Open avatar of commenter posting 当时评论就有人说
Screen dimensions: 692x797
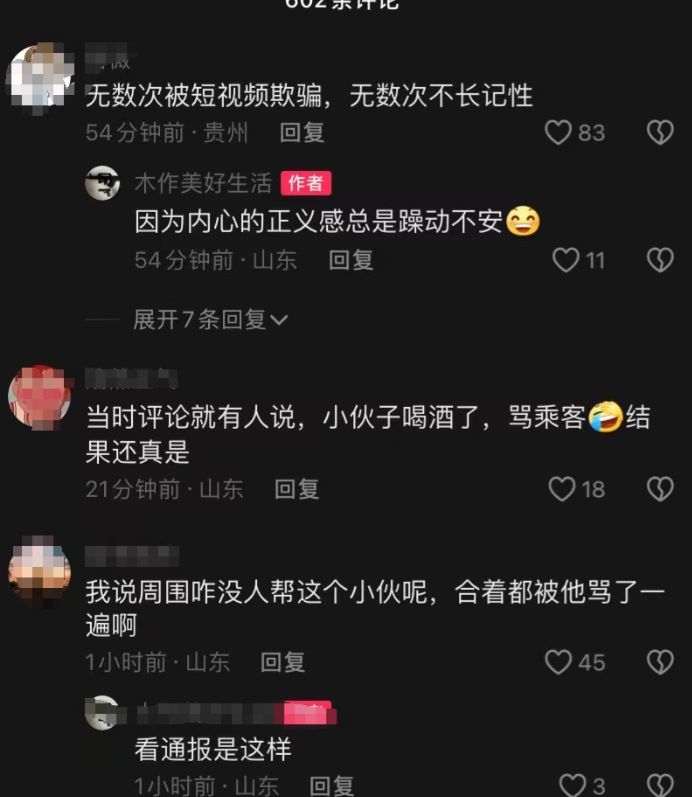pos(41,396)
